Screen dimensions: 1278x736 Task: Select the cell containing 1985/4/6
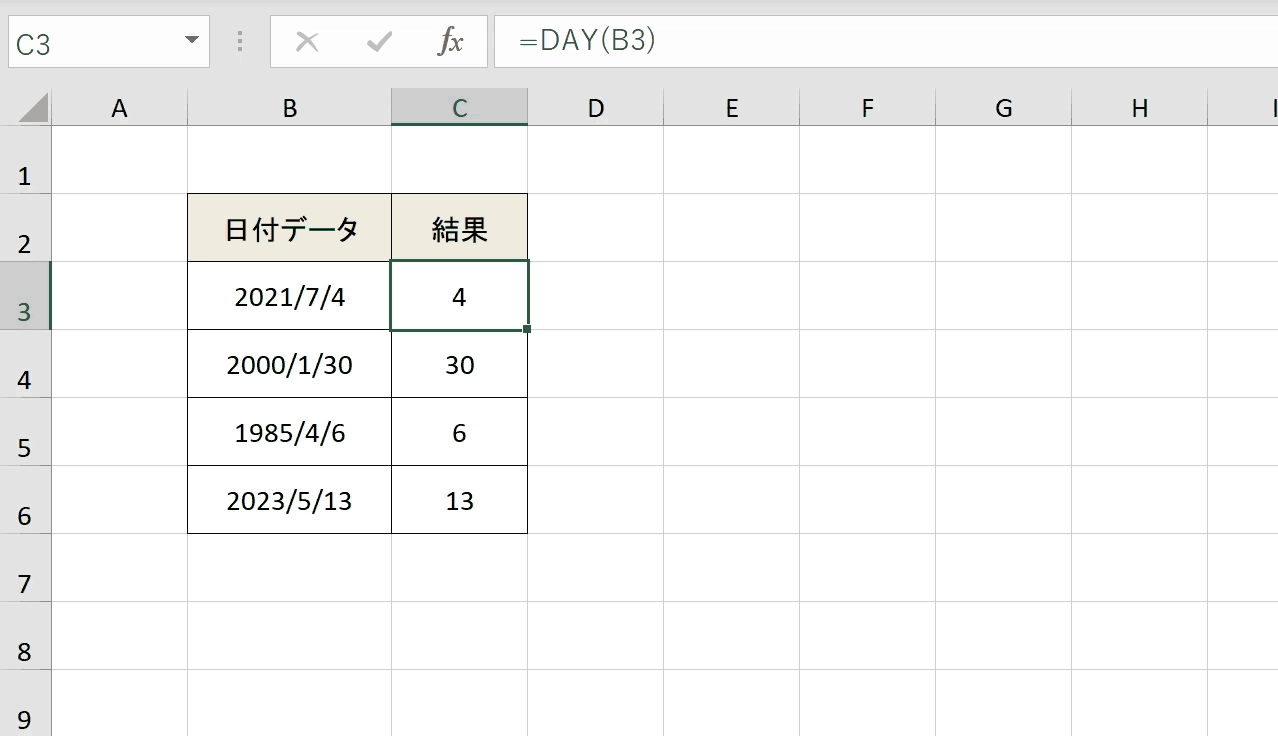click(290, 432)
